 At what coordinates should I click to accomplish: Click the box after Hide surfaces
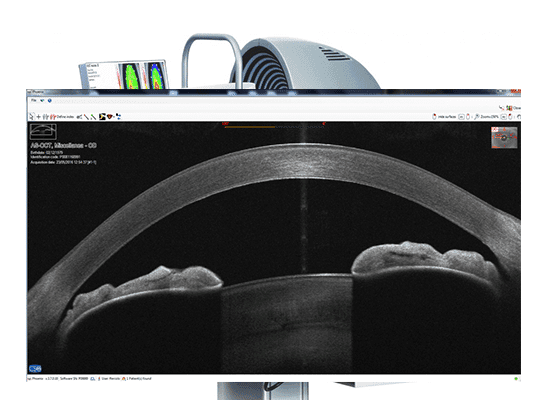[x=461, y=117]
